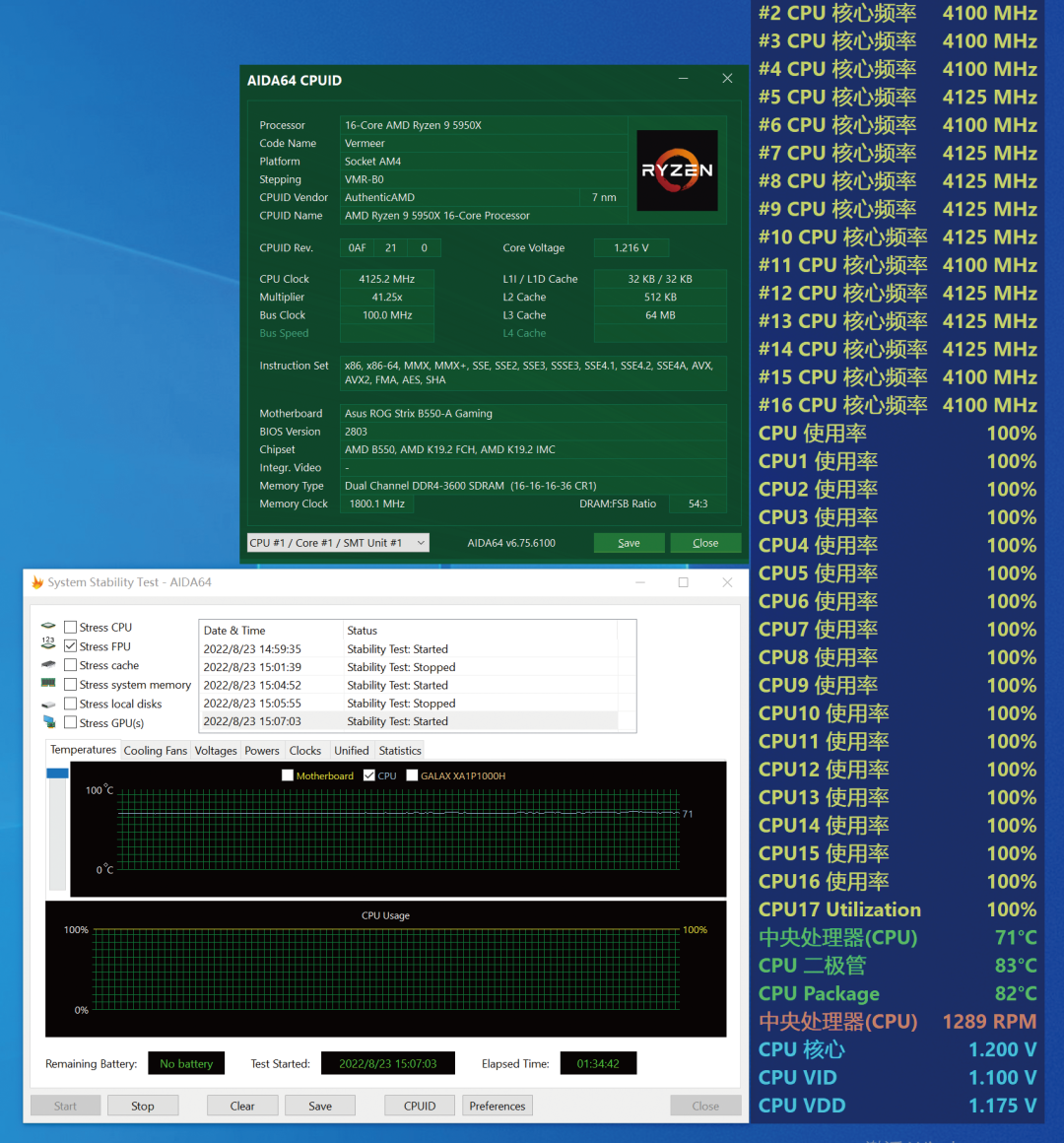Uncheck the Stress FPU checkbox
Viewport: 1064px width, 1143px height.
point(71,646)
